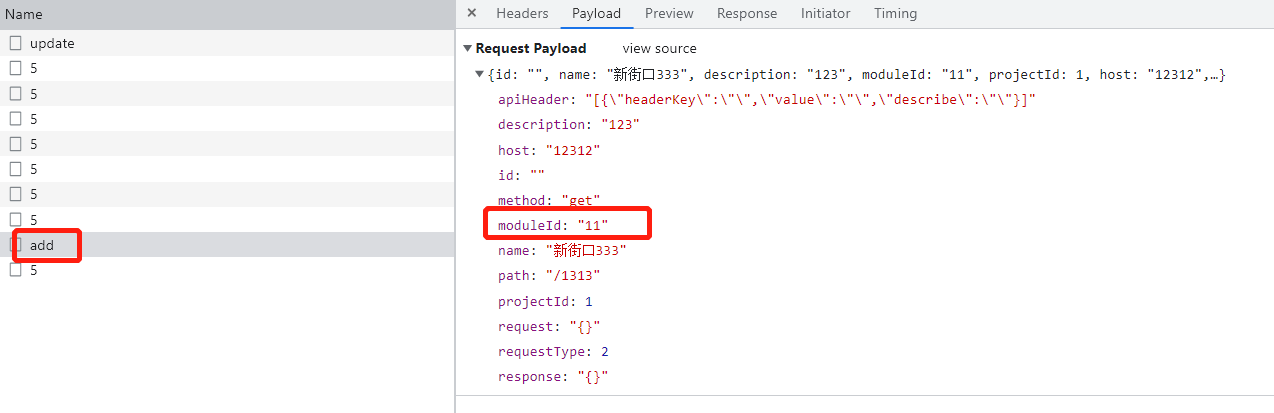Click the moduleId "11" payload entry

coord(553,225)
